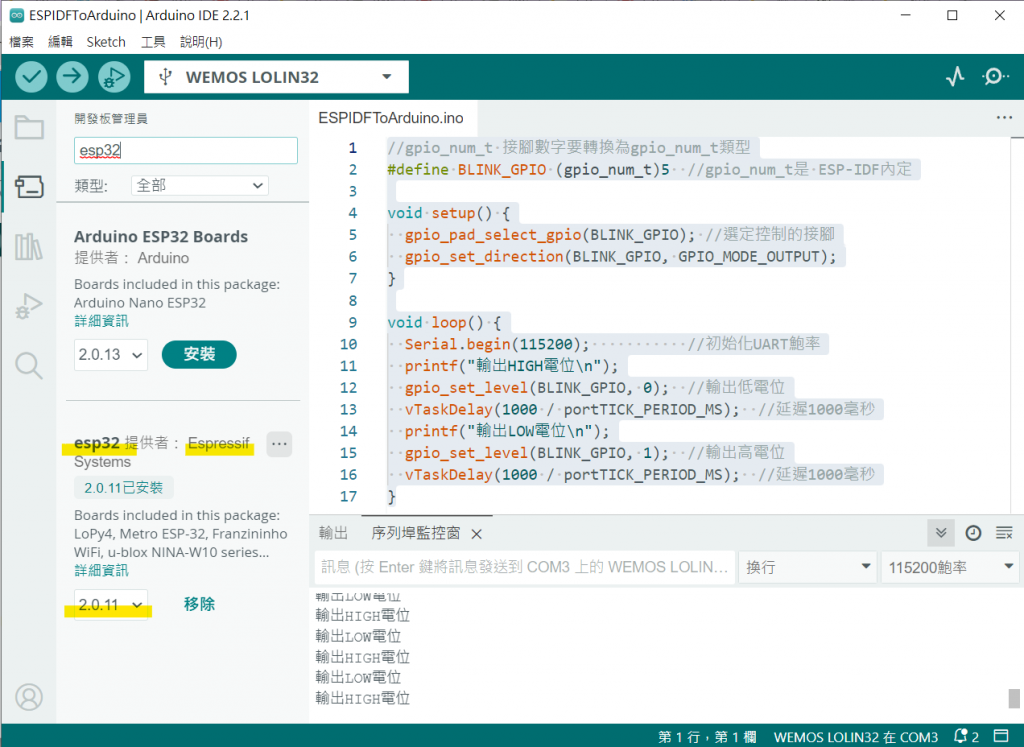Click the Verify sketch checkmark button
The height and width of the screenshot is (747, 1024).
coord(31,77)
